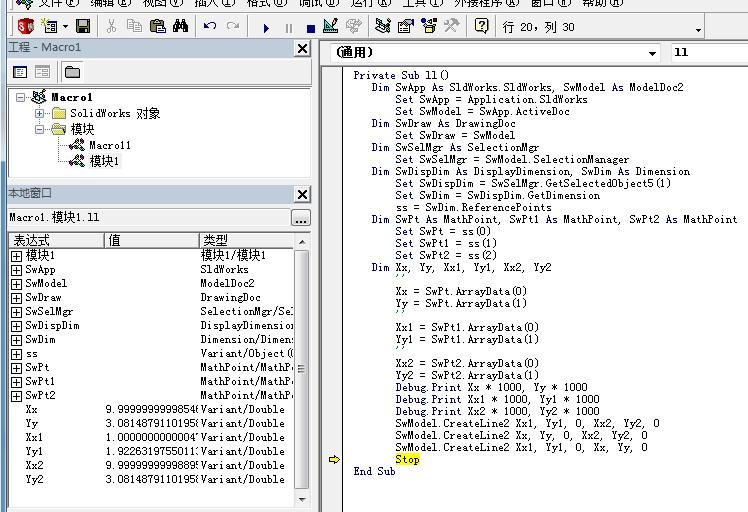Toggle Folders icon in the project panel

click(x=73, y=72)
